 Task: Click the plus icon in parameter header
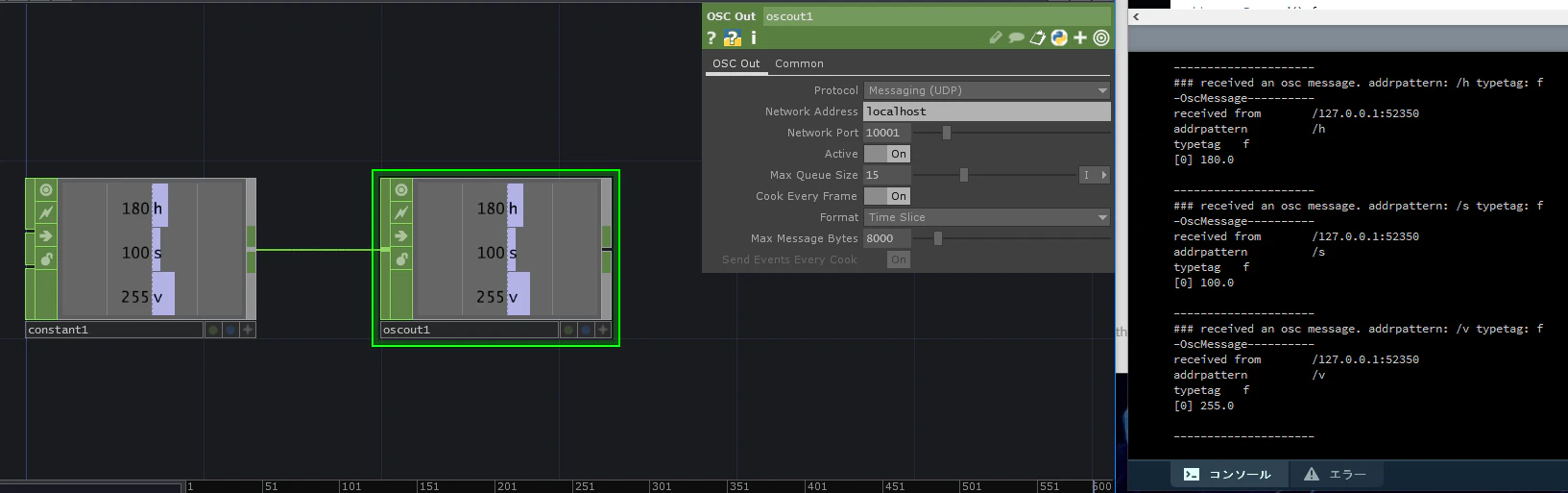coord(1080,37)
